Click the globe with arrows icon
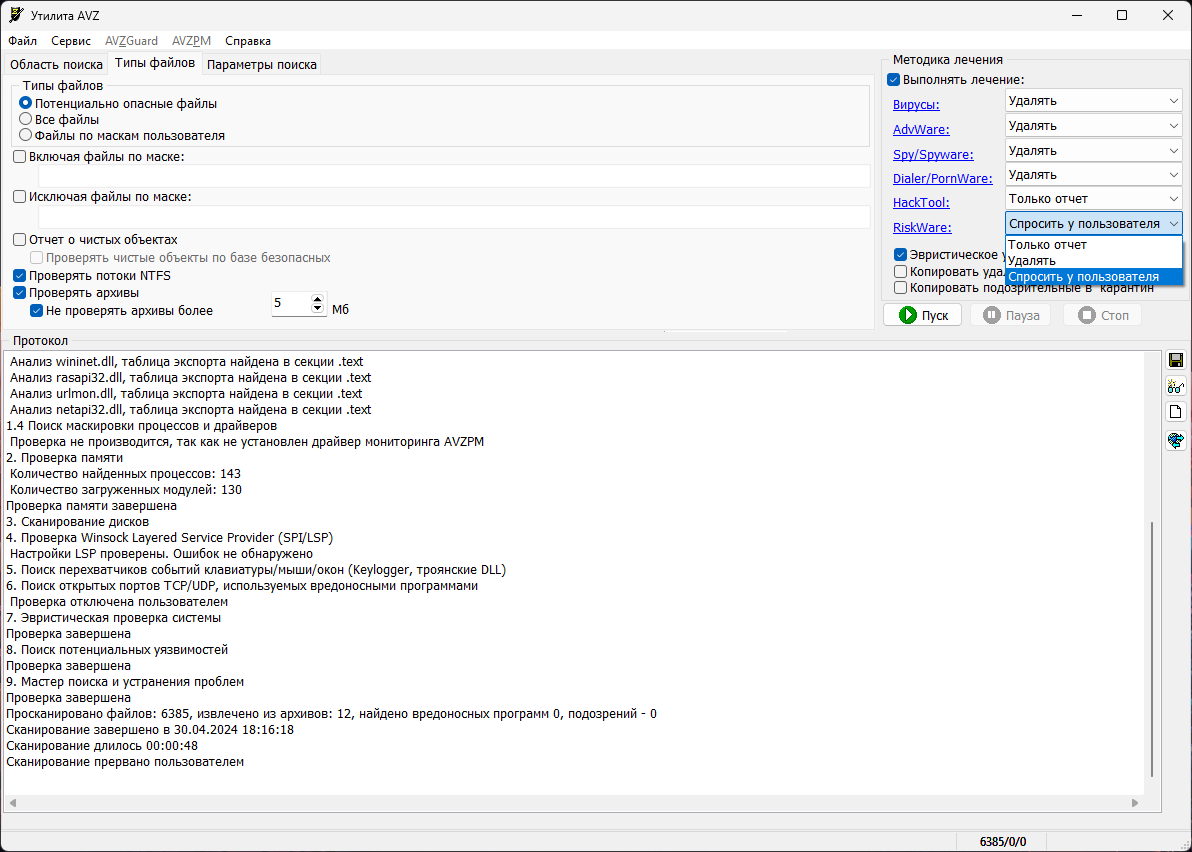This screenshot has width=1192, height=852. click(1175, 440)
